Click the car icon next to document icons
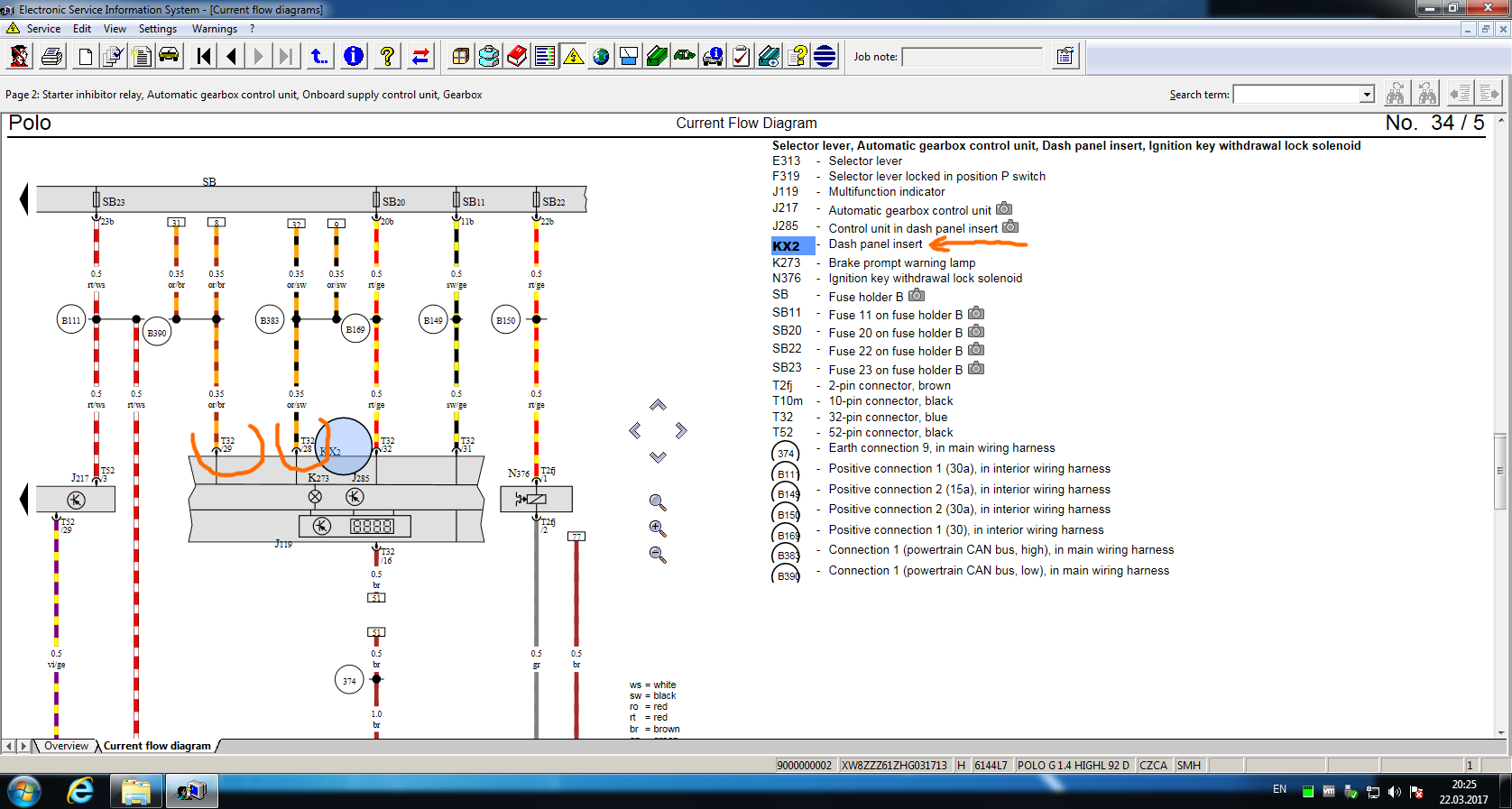 pos(169,56)
